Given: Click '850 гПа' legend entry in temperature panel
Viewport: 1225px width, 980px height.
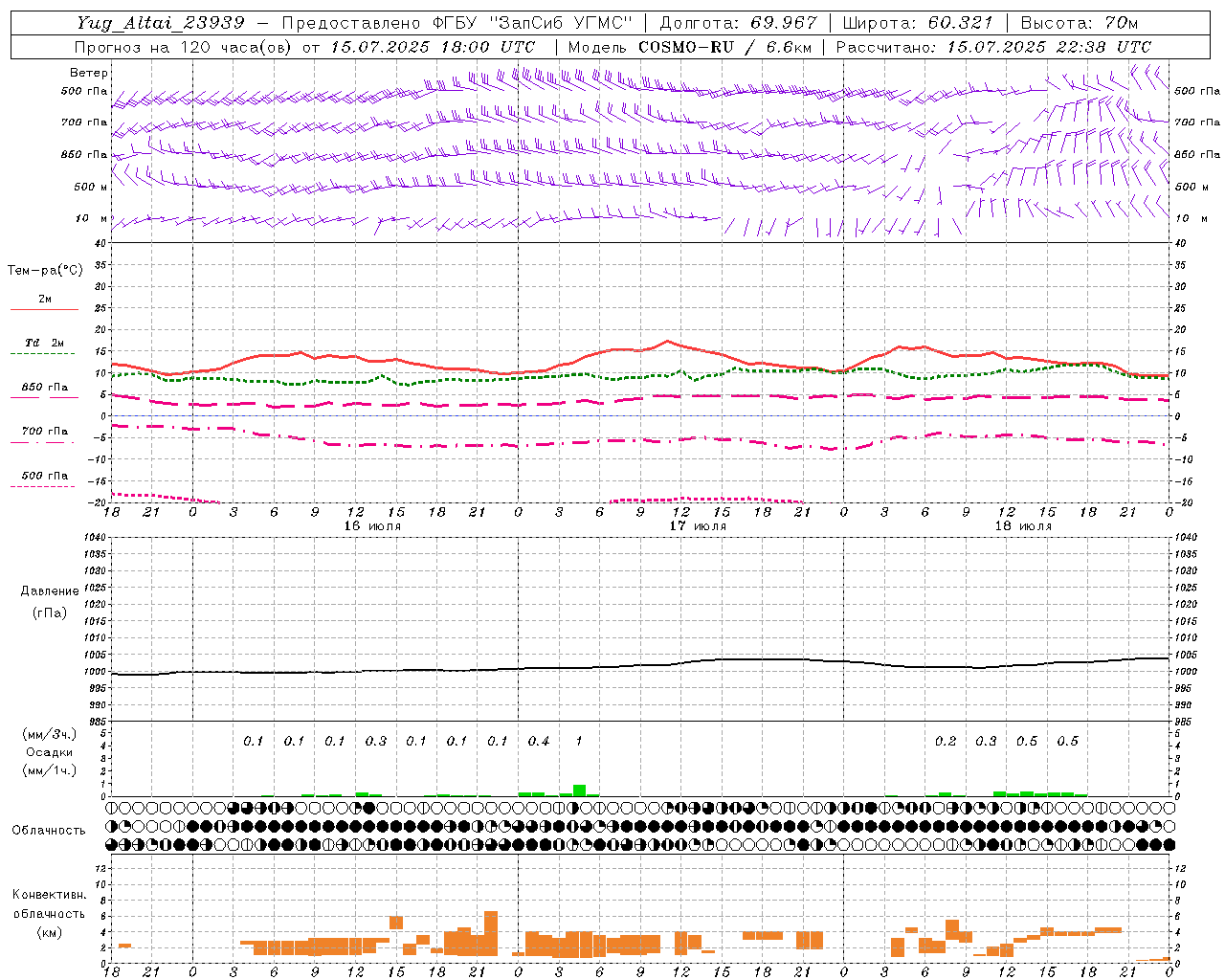Looking at the screenshot, I should (45, 388).
